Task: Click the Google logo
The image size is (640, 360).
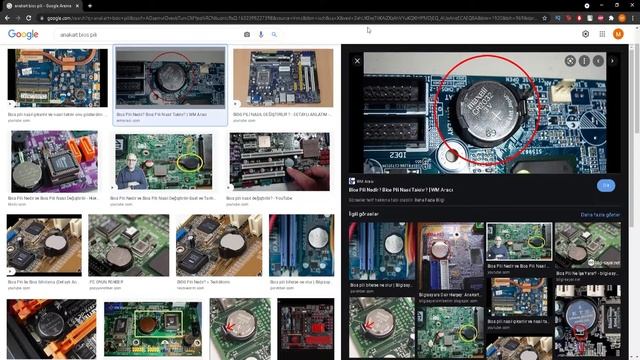Action: pyautogui.click(x=23, y=35)
